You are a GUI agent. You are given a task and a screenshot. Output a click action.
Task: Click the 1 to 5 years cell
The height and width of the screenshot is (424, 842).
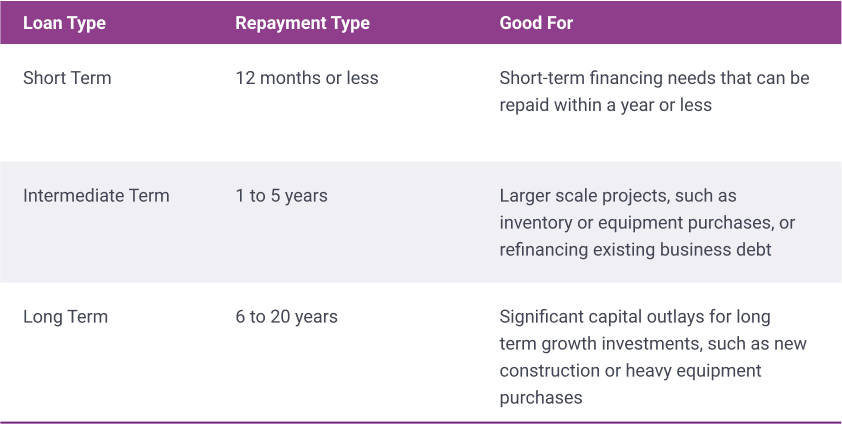click(x=281, y=196)
